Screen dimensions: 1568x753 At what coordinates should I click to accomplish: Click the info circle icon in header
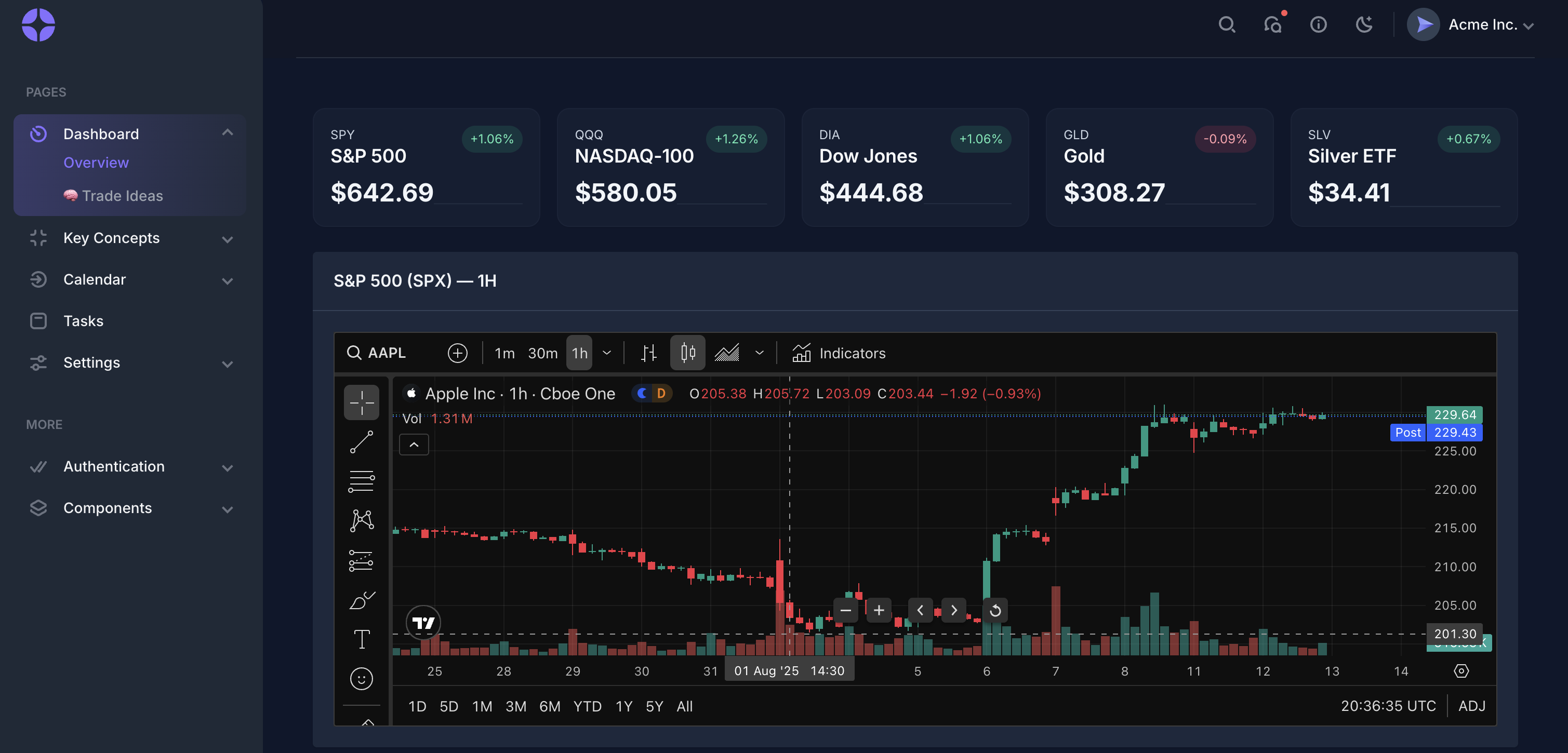click(x=1319, y=25)
